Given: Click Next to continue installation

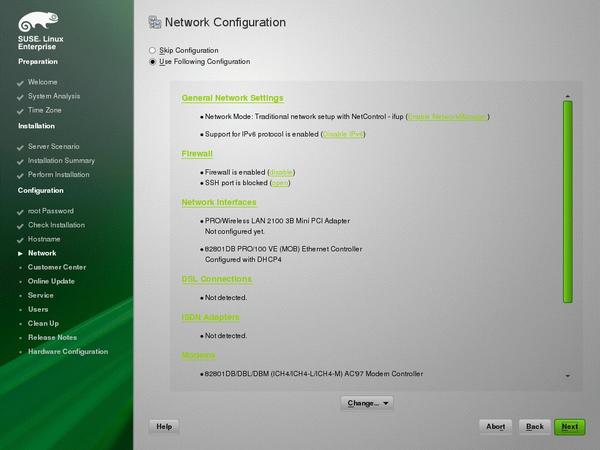Looking at the screenshot, I should (x=570, y=427).
